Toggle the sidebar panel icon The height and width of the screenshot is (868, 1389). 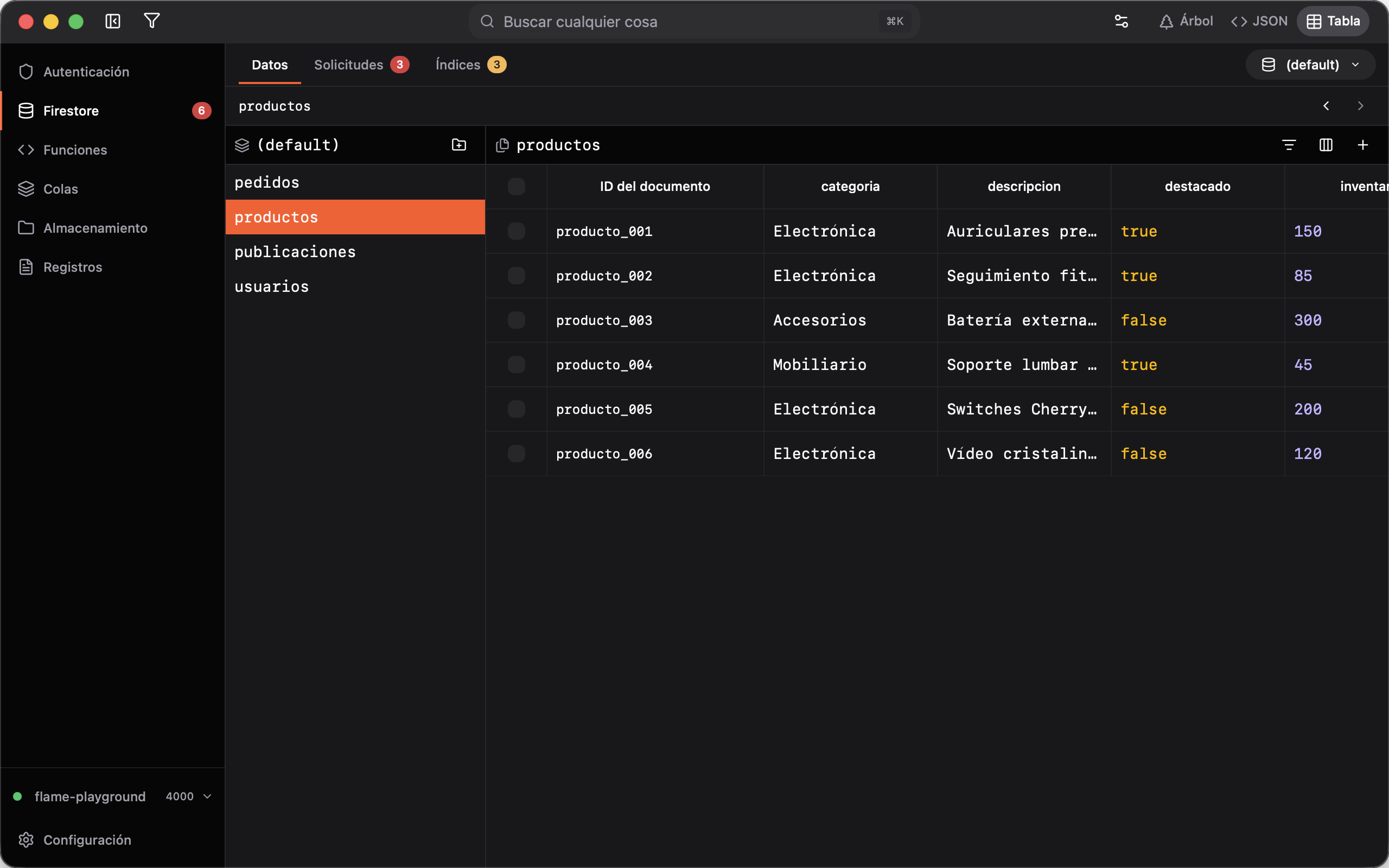tap(112, 21)
